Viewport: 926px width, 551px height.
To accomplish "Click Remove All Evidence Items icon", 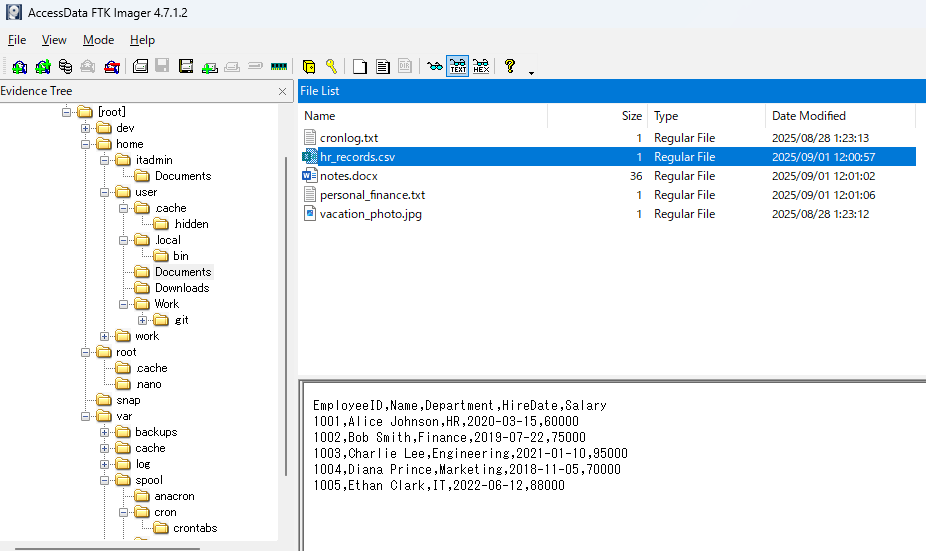I will 112,67.
